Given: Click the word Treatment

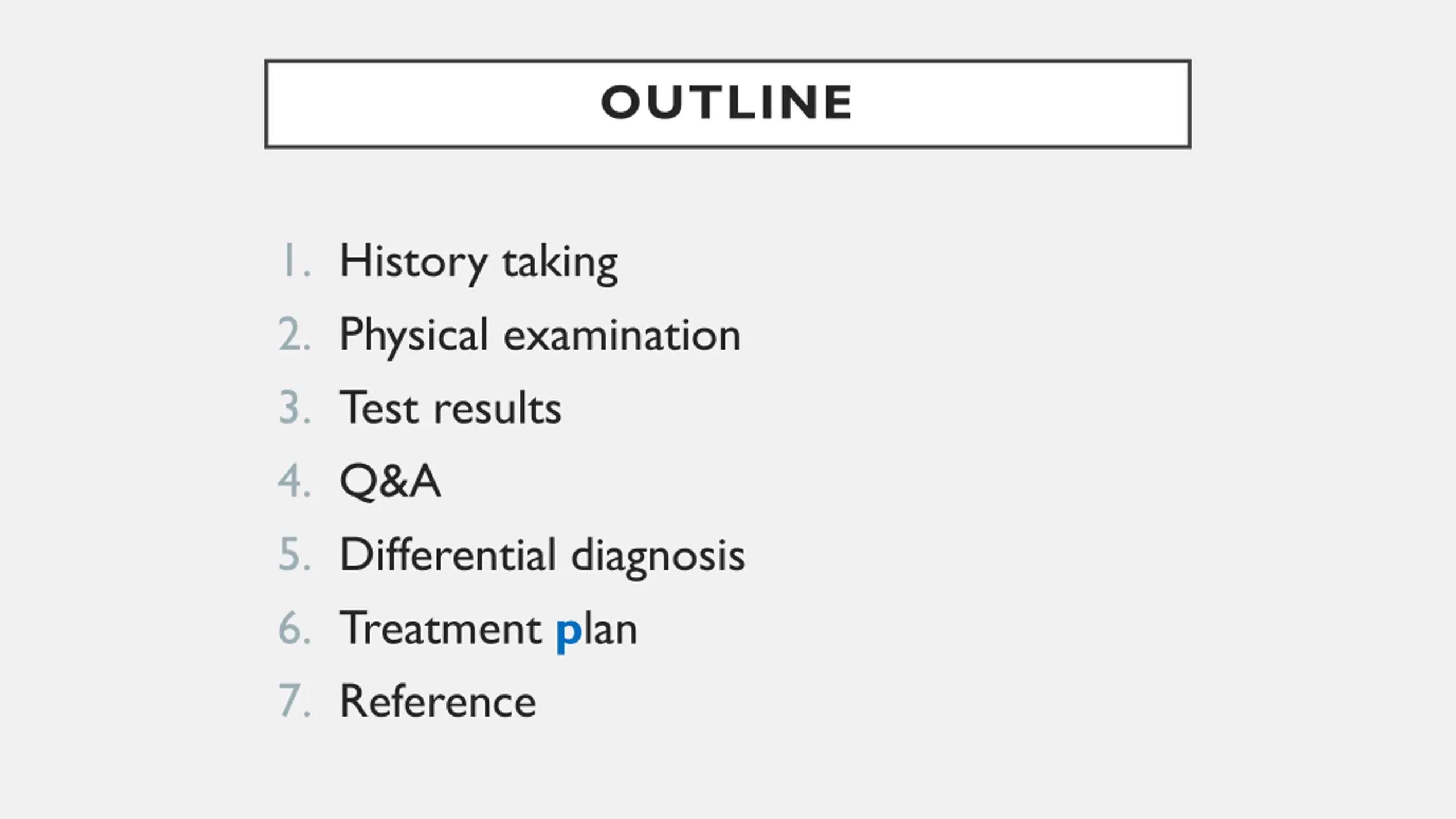Looking at the screenshot, I should pos(441,627).
